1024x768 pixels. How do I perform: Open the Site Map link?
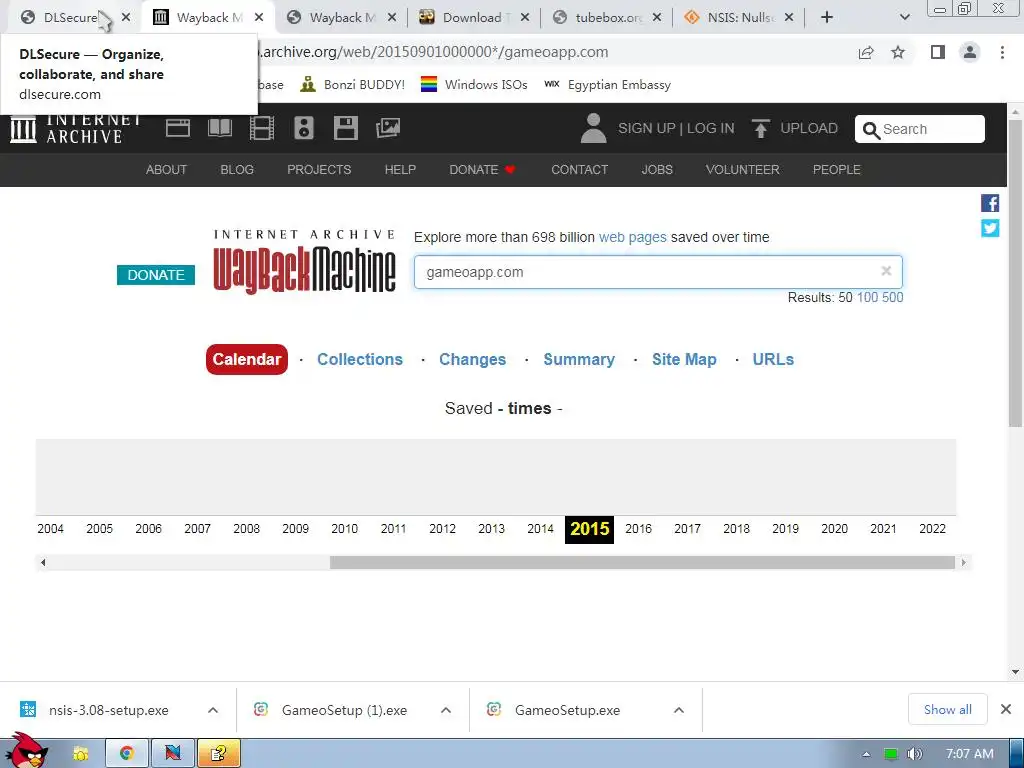(684, 359)
